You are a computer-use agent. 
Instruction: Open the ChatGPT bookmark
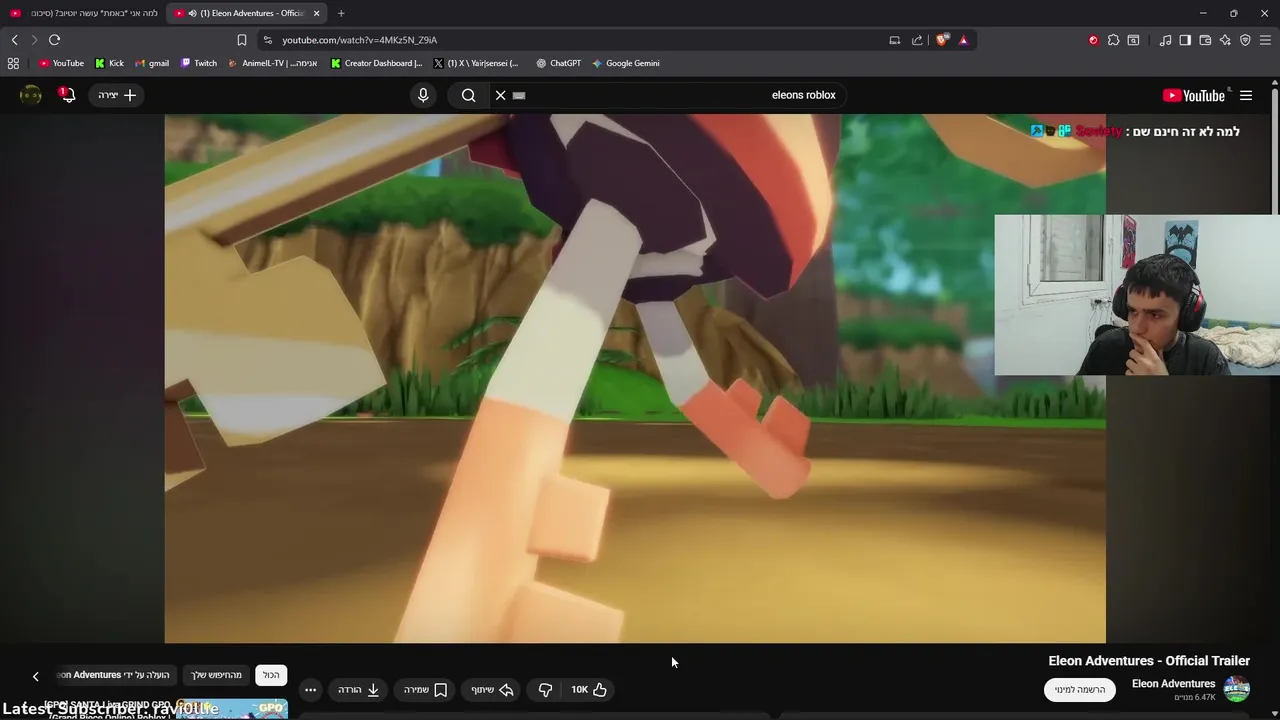pyautogui.click(x=558, y=63)
